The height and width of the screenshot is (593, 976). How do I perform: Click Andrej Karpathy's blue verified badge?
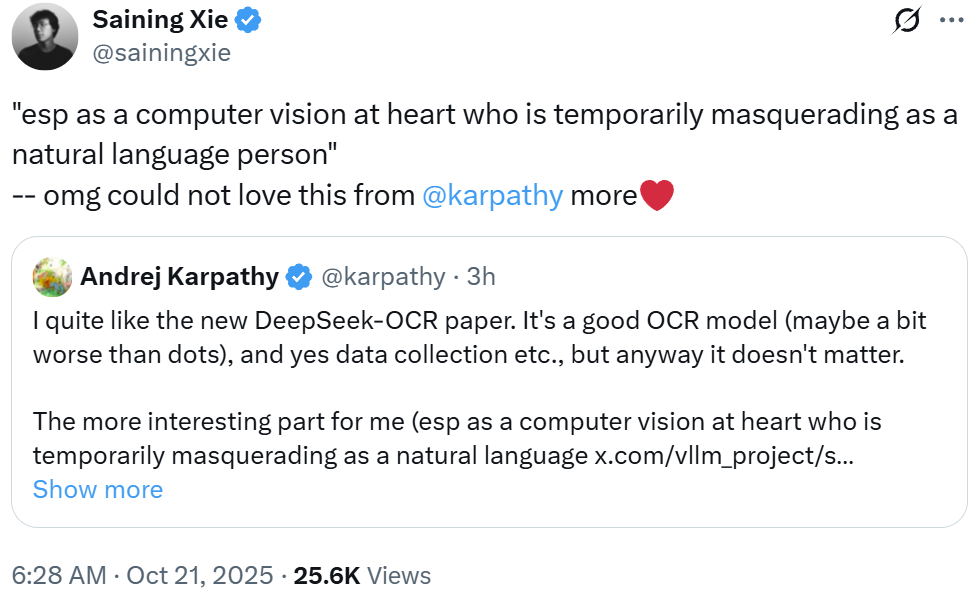299,277
